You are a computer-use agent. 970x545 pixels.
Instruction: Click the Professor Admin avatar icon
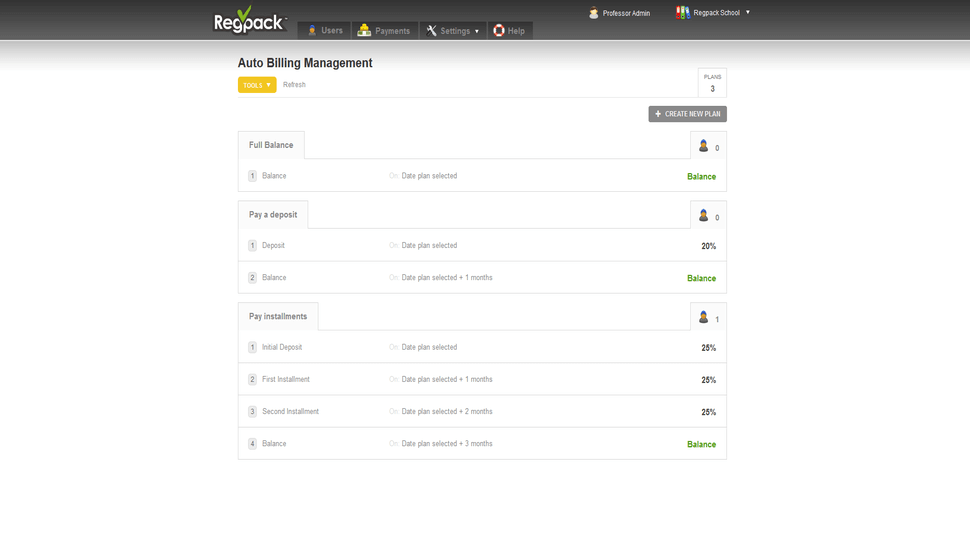594,13
